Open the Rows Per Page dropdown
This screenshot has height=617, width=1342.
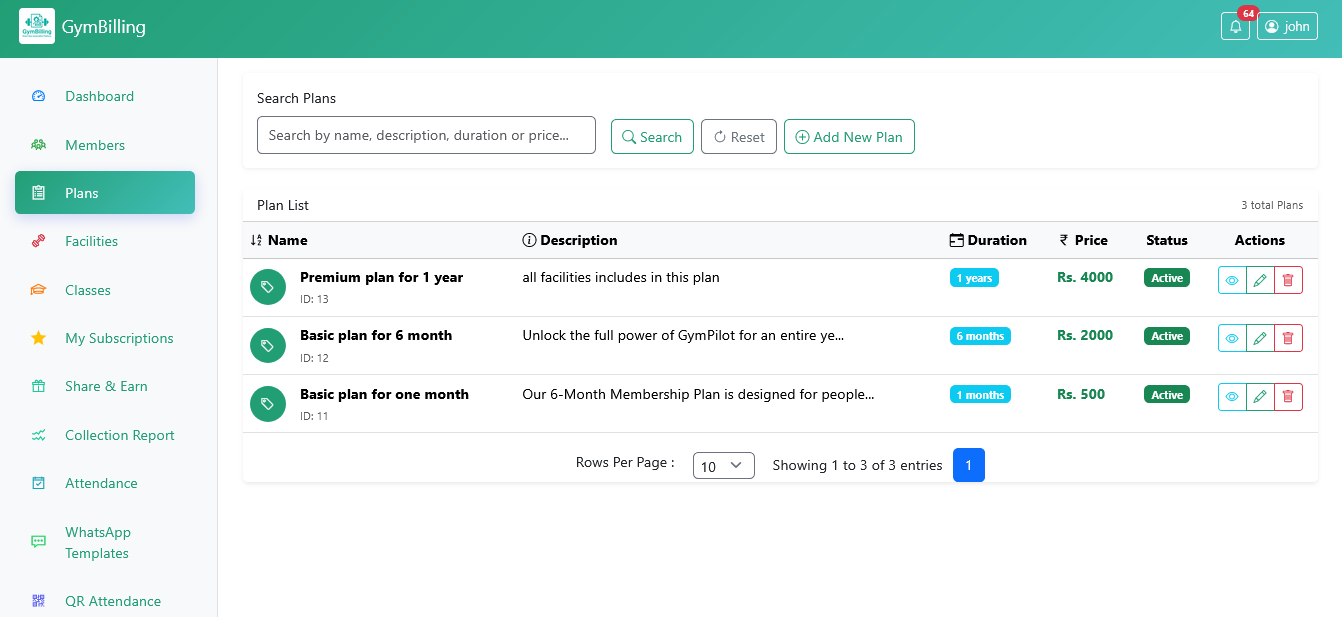(723, 466)
